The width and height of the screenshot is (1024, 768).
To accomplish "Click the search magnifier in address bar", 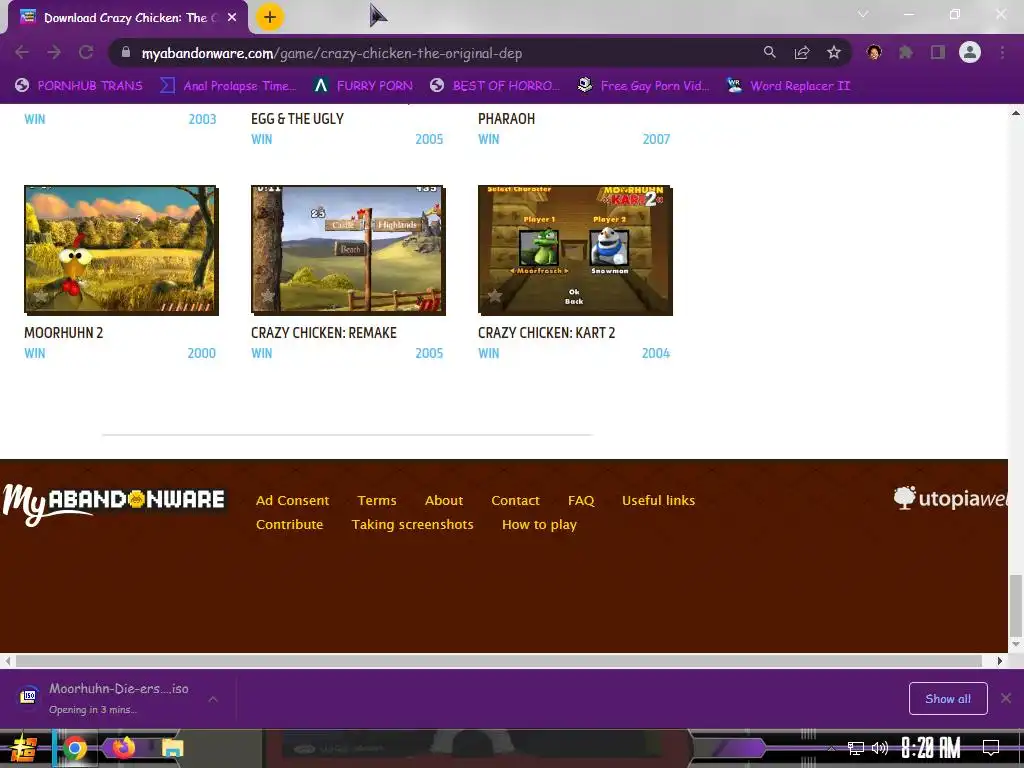I will pos(769,52).
